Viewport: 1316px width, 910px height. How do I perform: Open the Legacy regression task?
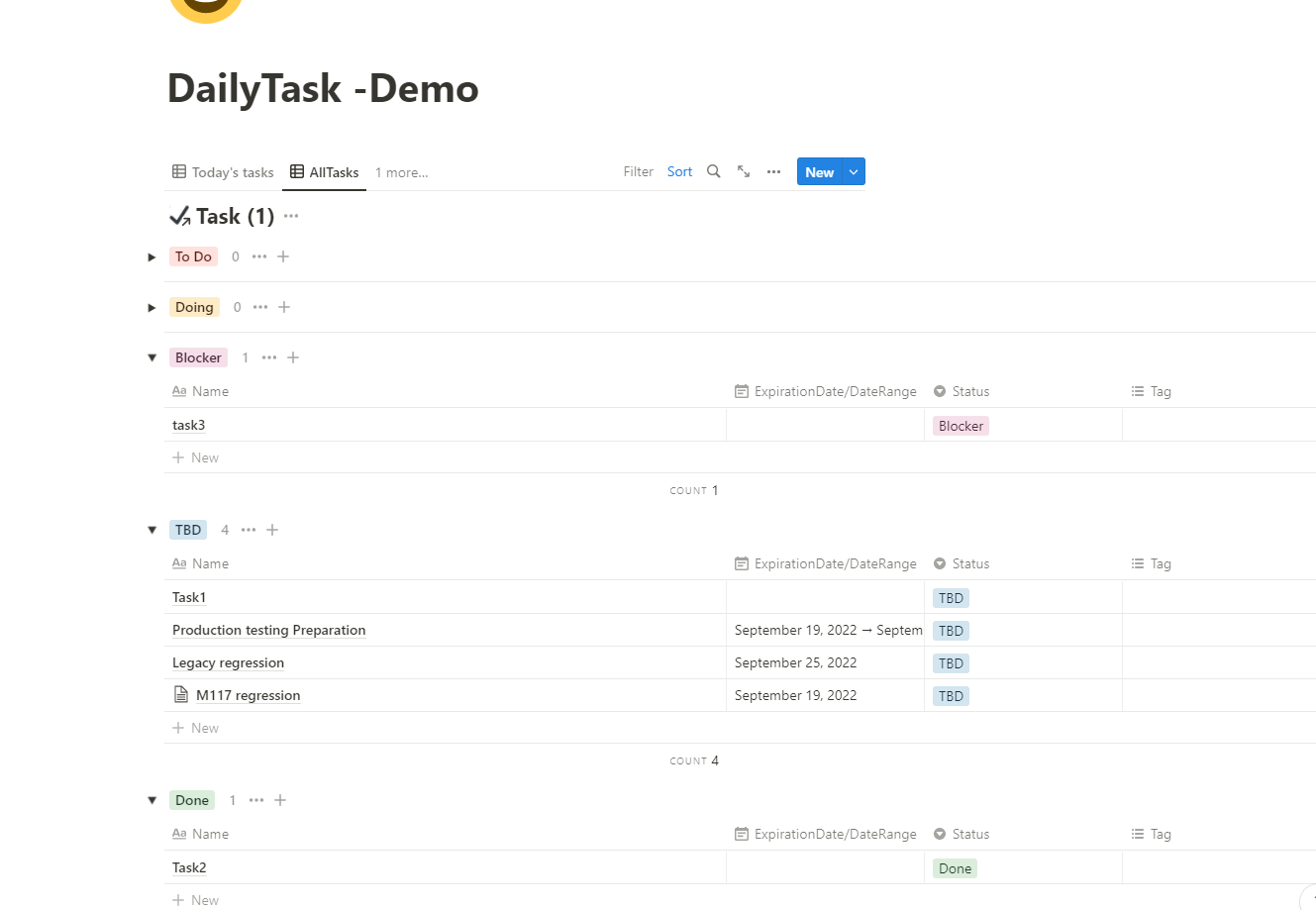228,662
